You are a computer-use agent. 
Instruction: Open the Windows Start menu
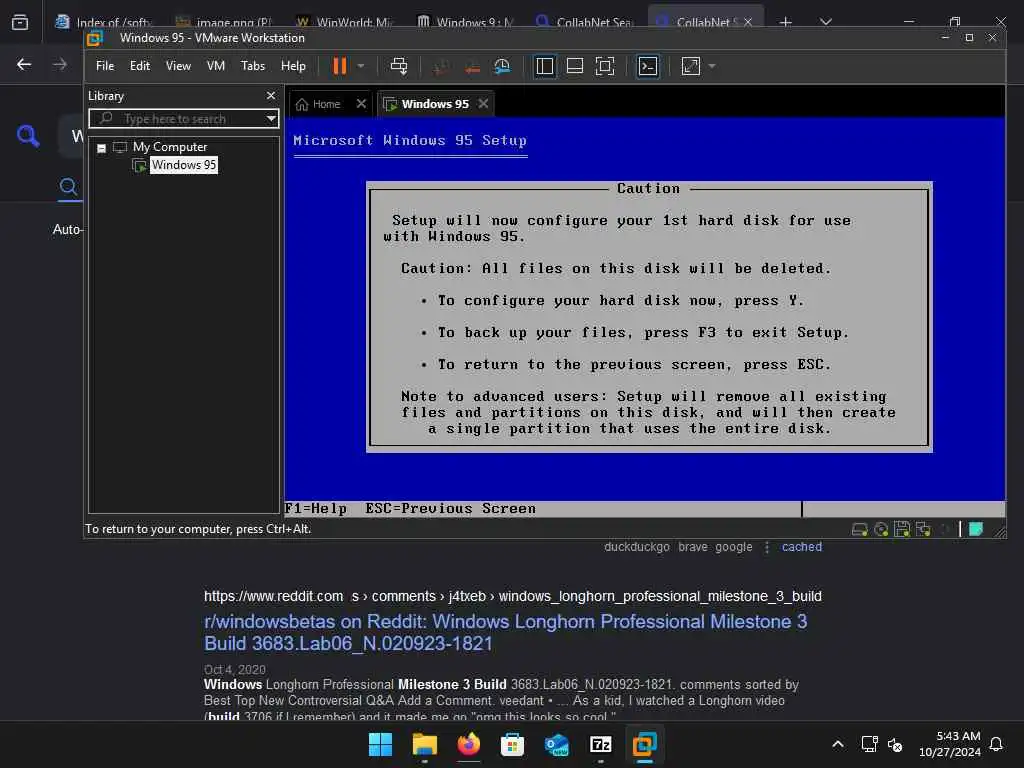(381, 744)
